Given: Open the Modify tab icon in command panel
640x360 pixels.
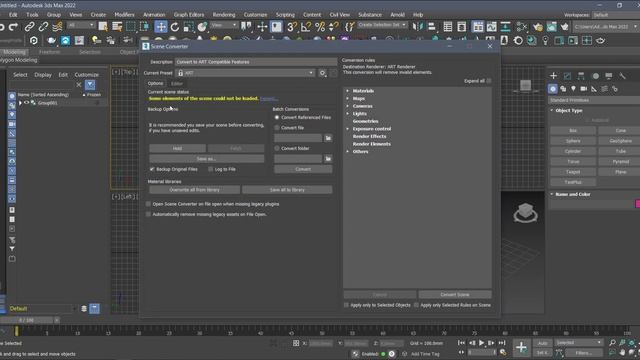Looking at the screenshot, I should (x=567, y=76).
